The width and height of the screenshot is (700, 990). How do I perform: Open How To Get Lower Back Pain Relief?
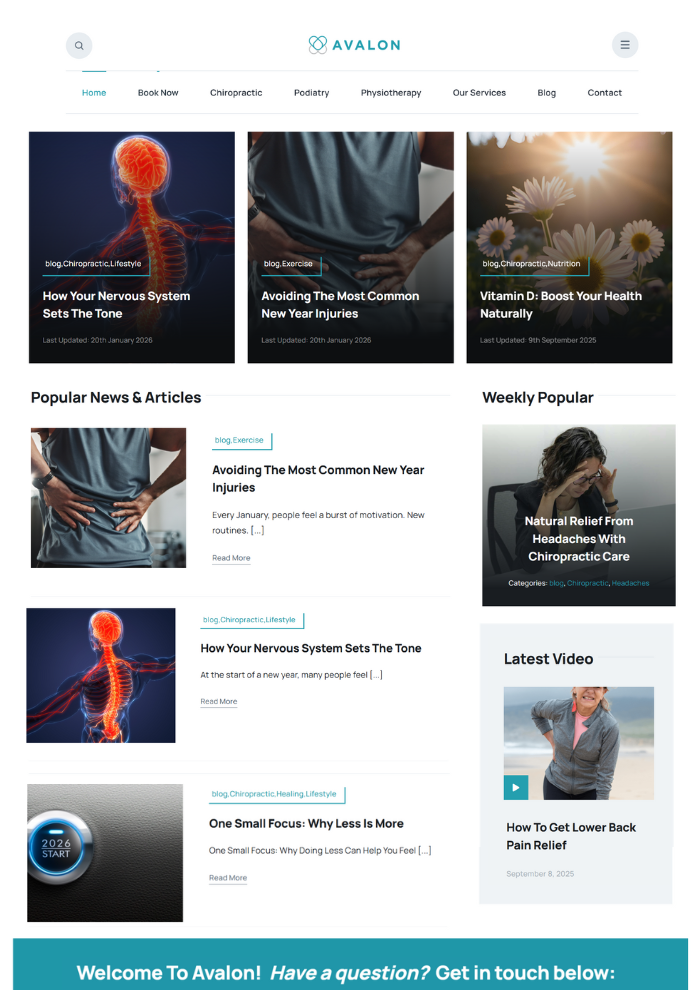(571, 836)
